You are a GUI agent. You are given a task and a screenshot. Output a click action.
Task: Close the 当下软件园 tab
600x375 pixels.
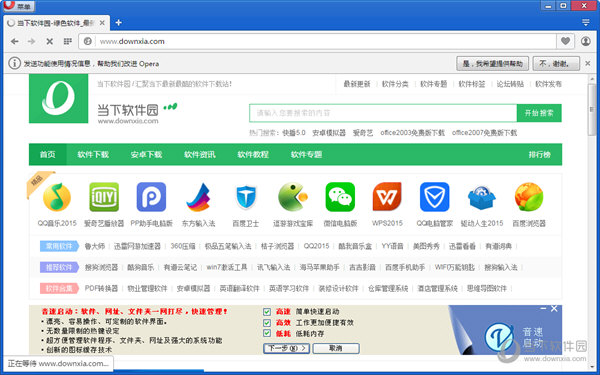click(x=102, y=23)
